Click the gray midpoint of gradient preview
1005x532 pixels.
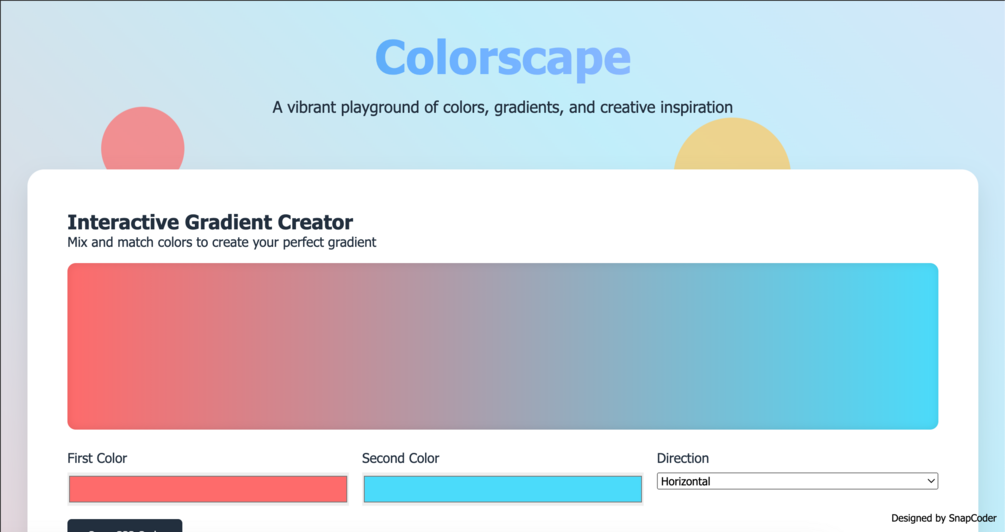502,346
